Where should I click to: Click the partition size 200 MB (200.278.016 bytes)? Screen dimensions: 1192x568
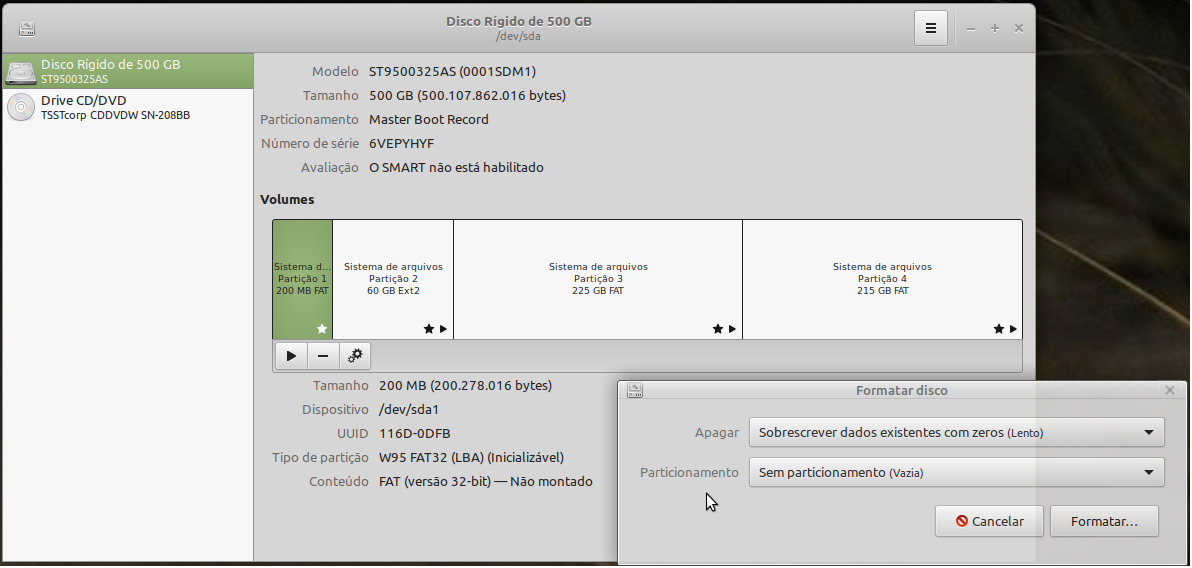(465, 386)
